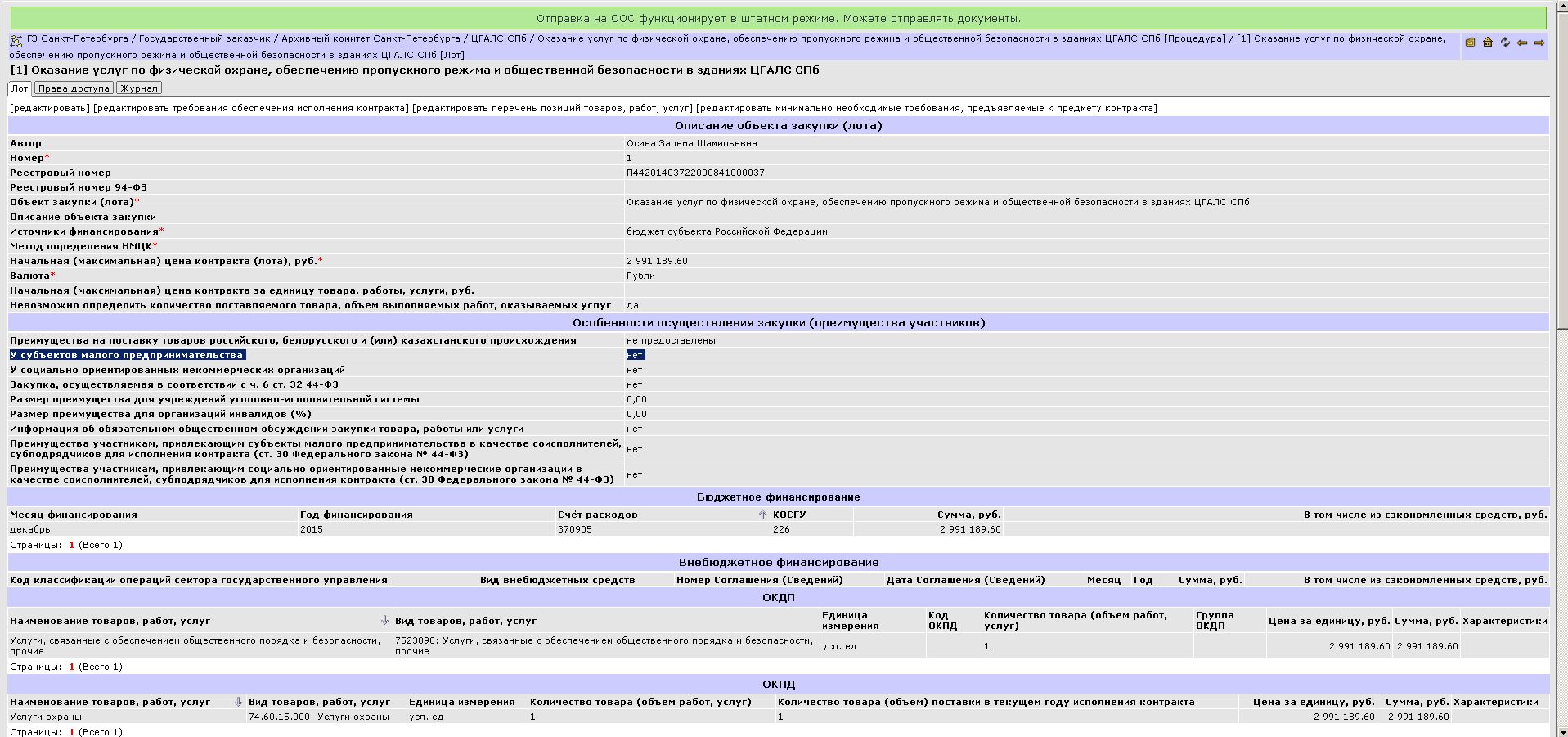Screen dimensions: 1568x737
Task: Switch to the Журнал tab
Action: pos(139,88)
